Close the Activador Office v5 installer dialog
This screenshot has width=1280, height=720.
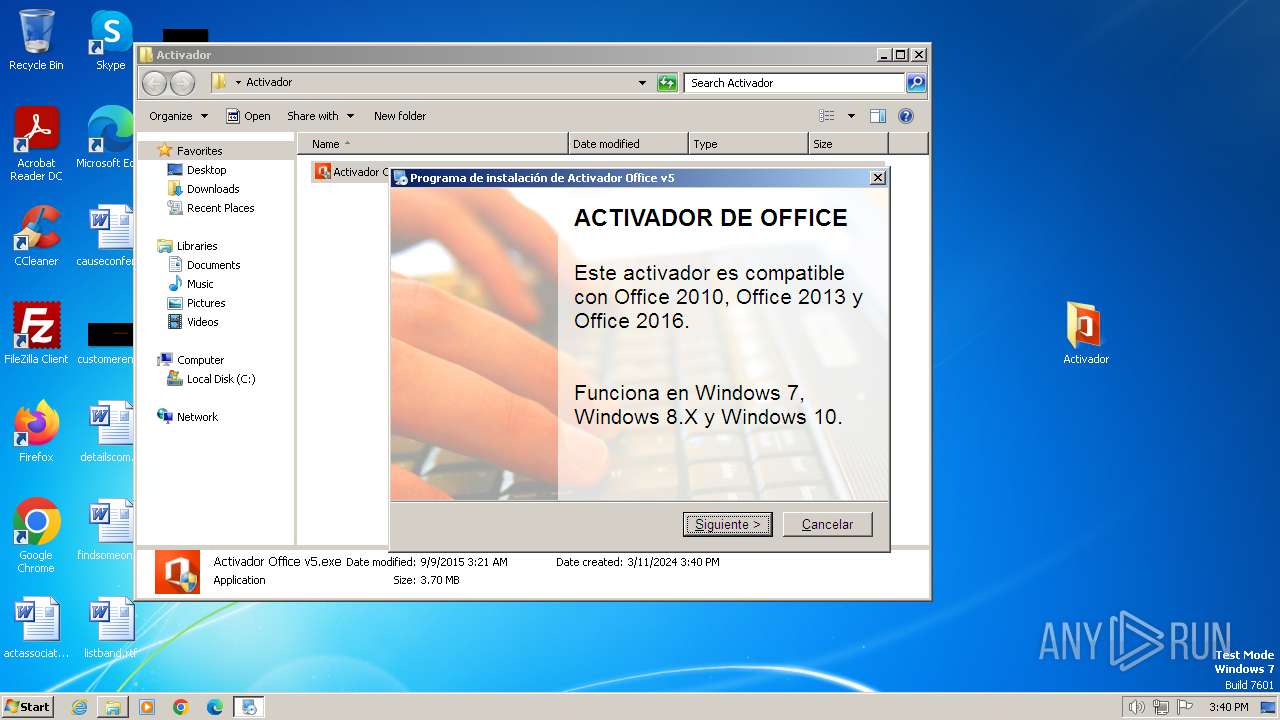877,178
